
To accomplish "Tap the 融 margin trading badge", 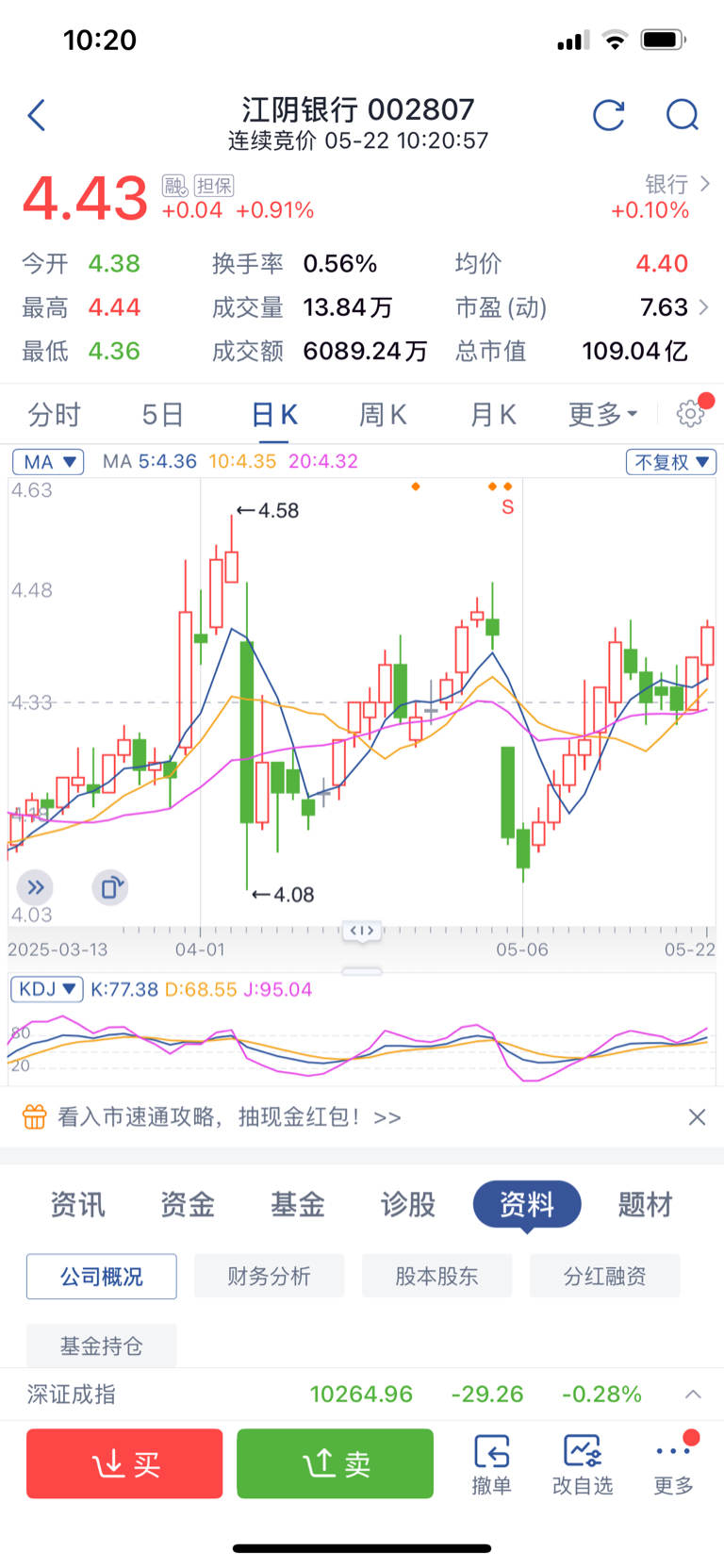I will [x=174, y=185].
